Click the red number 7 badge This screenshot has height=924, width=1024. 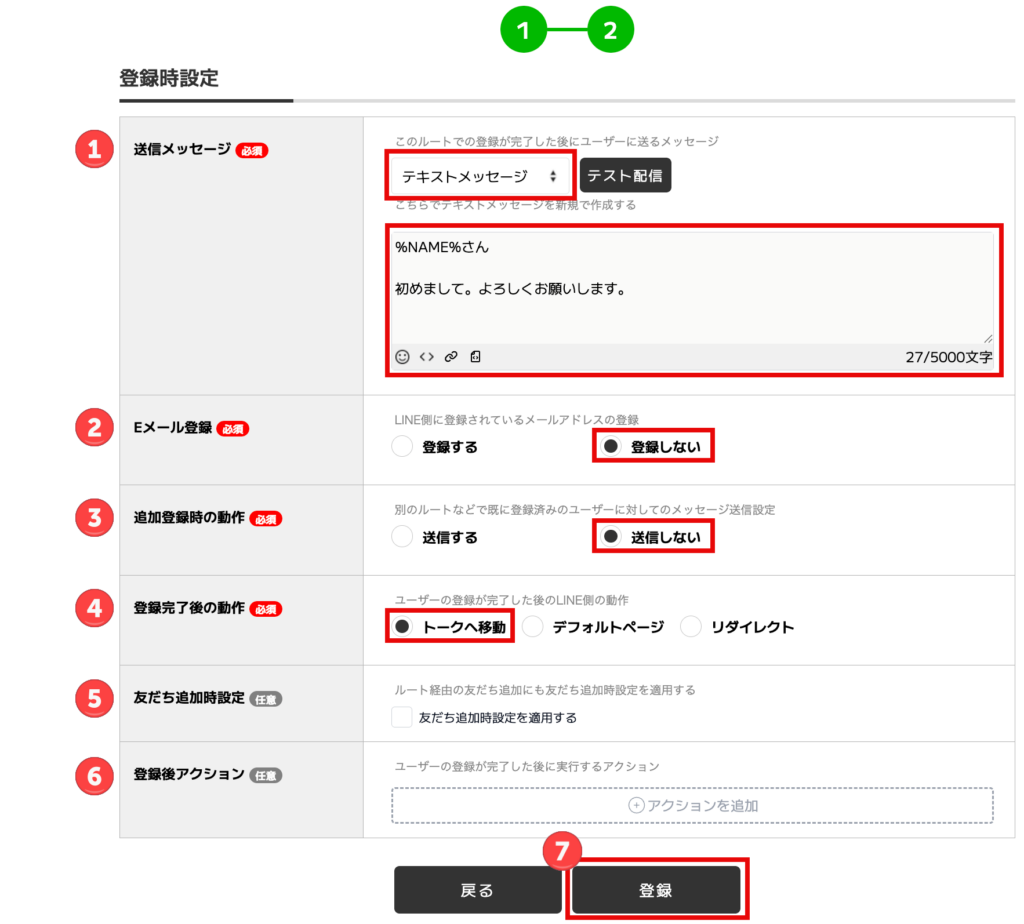pos(563,851)
